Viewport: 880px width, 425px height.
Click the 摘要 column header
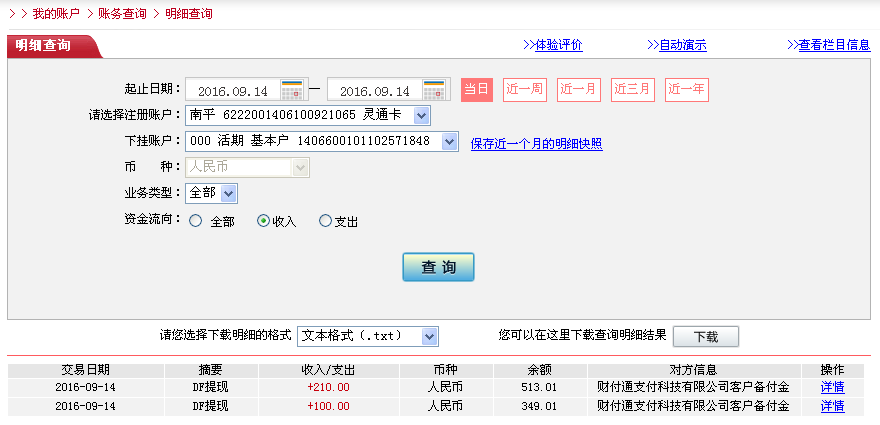coord(211,370)
